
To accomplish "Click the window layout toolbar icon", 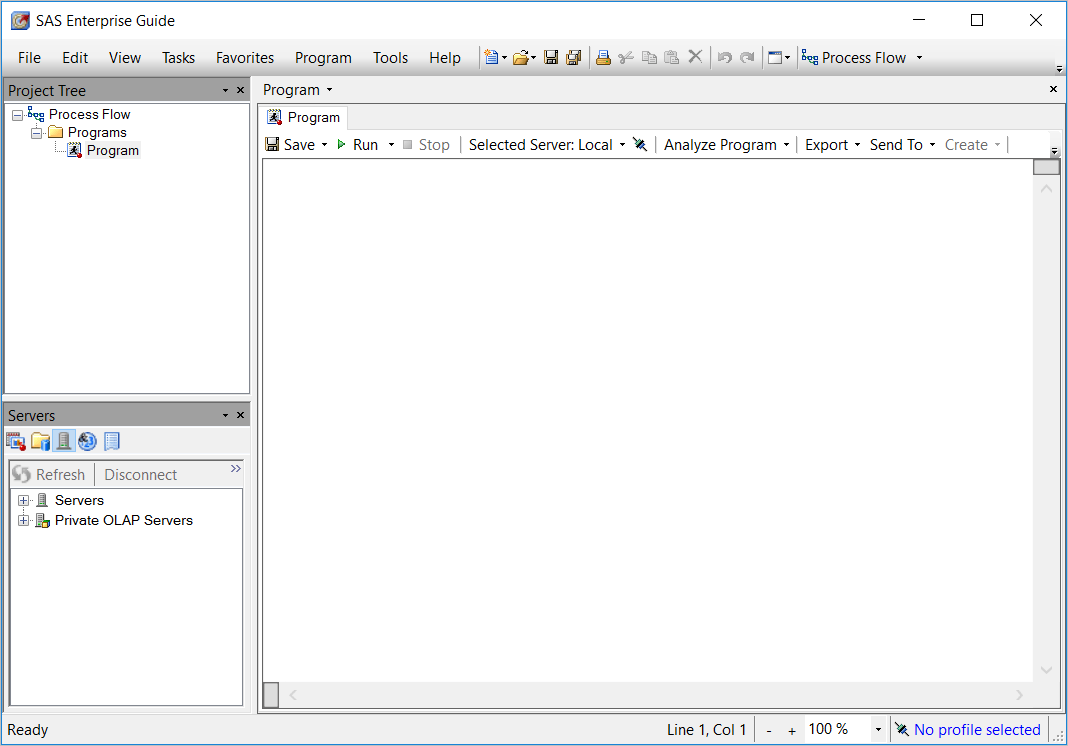I will 774,58.
